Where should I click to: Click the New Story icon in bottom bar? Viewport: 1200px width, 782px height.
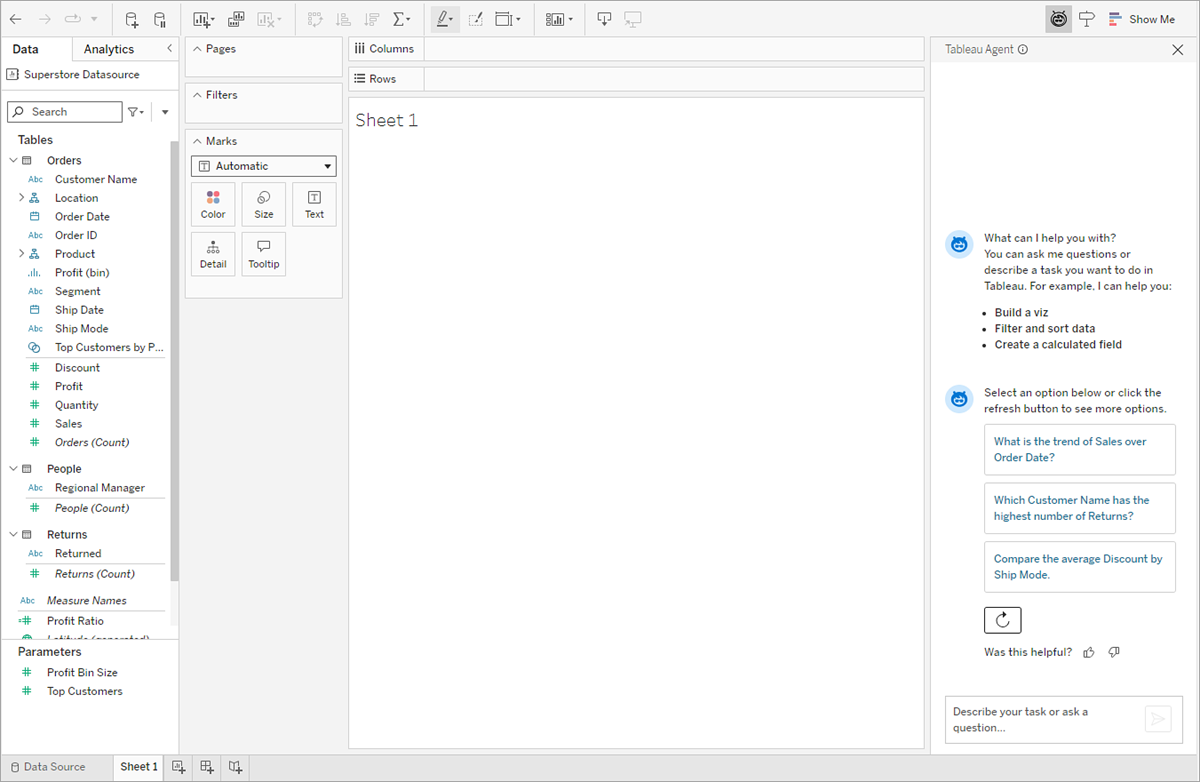(235, 767)
